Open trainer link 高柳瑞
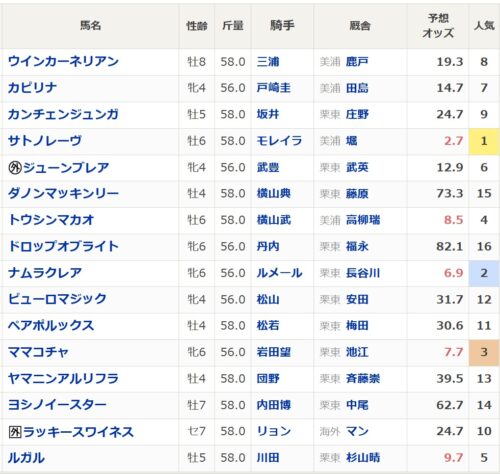 coord(363,220)
